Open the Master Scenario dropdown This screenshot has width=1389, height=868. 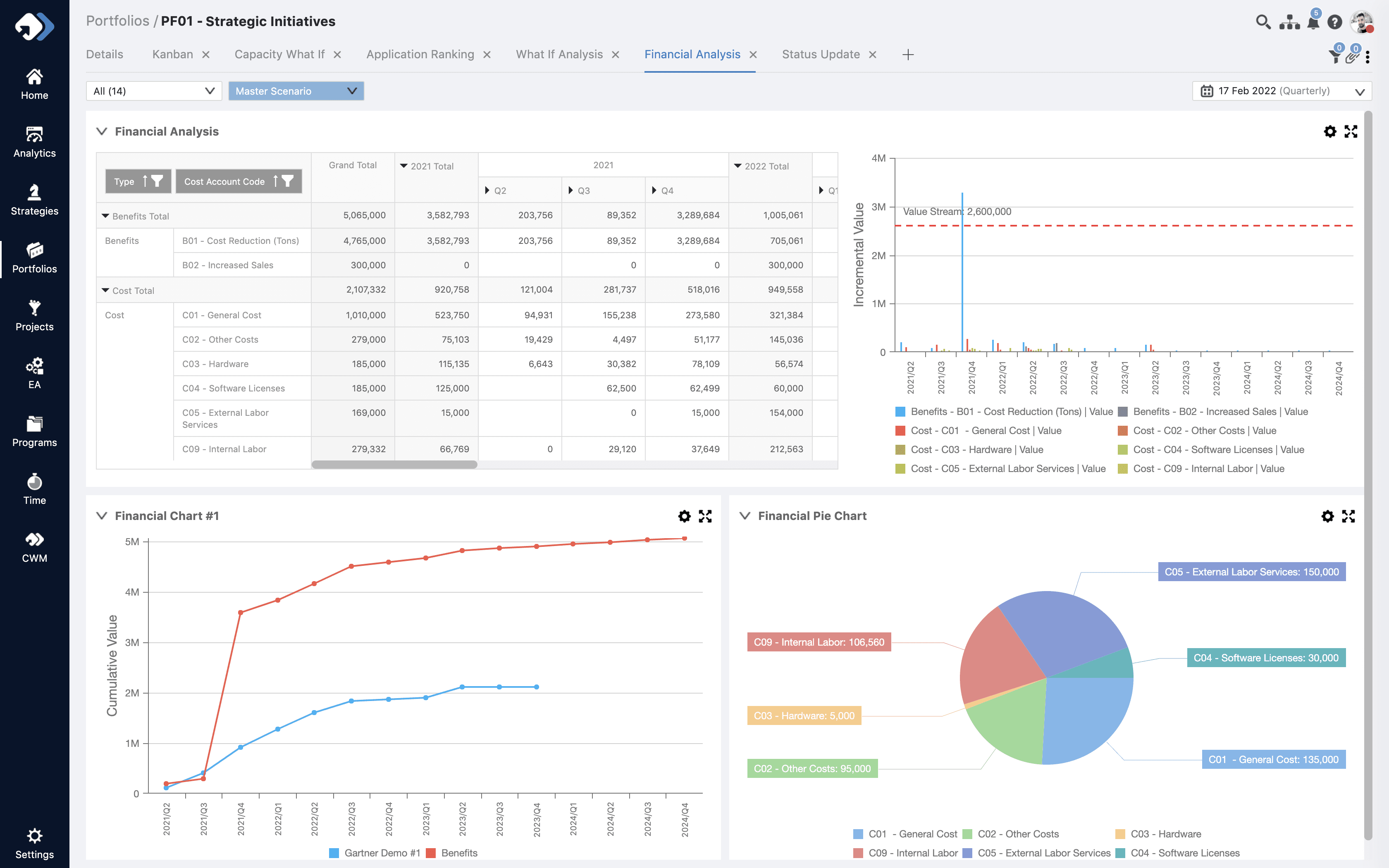[x=296, y=91]
